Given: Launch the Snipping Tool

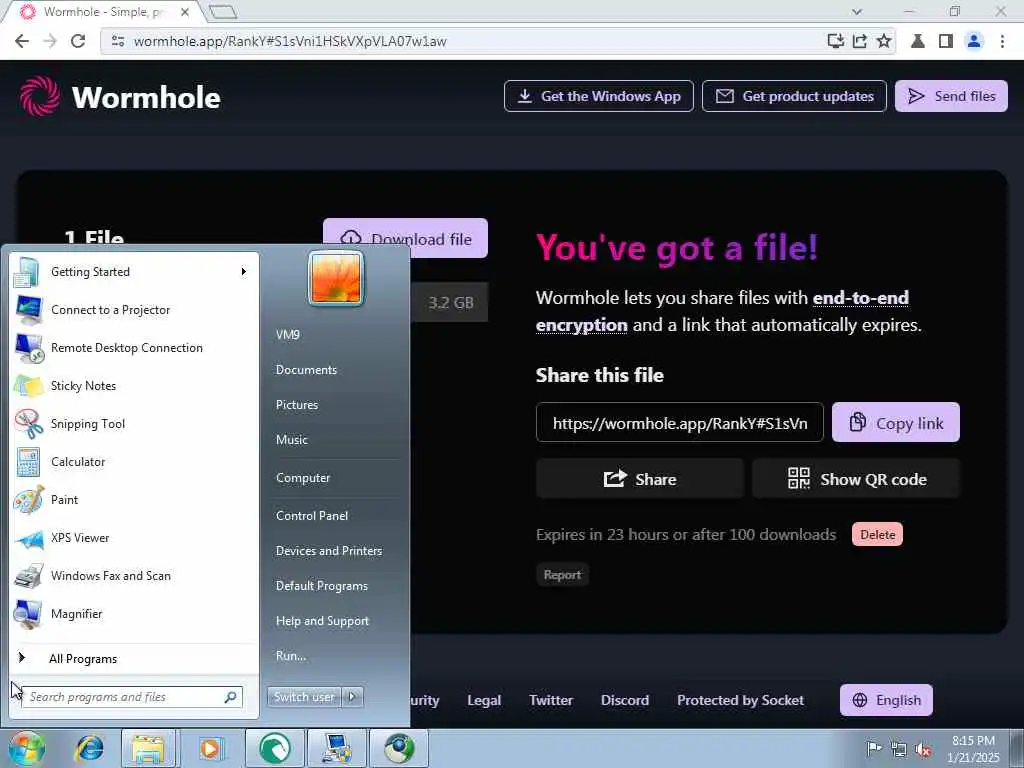Looking at the screenshot, I should click(133, 423).
